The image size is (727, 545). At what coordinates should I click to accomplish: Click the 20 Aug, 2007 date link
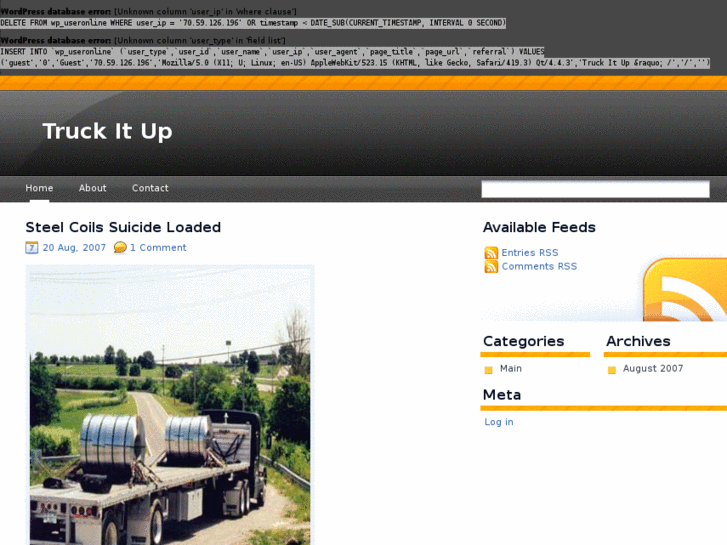(x=74, y=248)
